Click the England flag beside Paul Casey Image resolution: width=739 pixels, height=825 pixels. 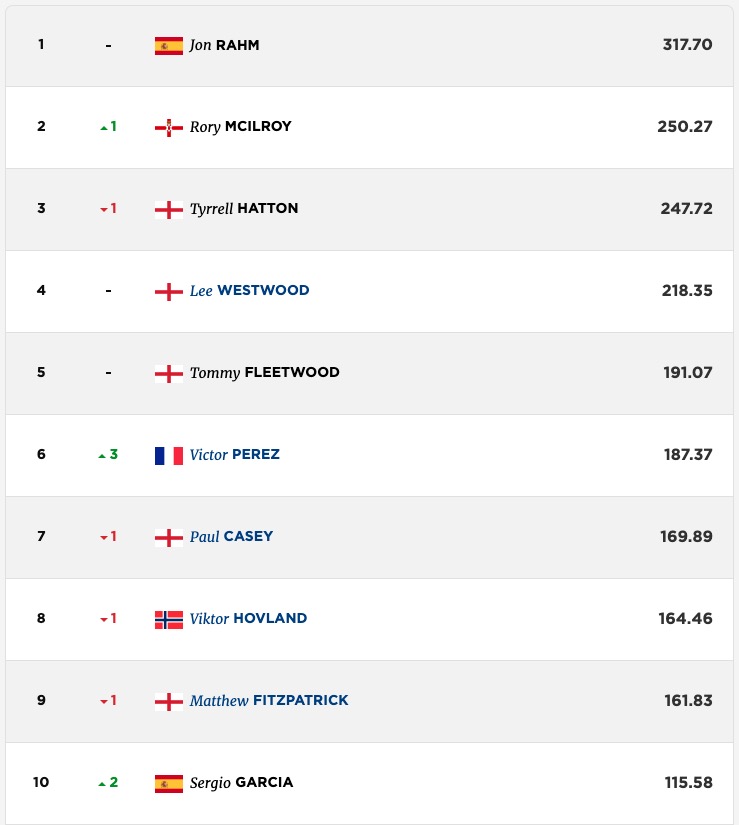point(169,538)
